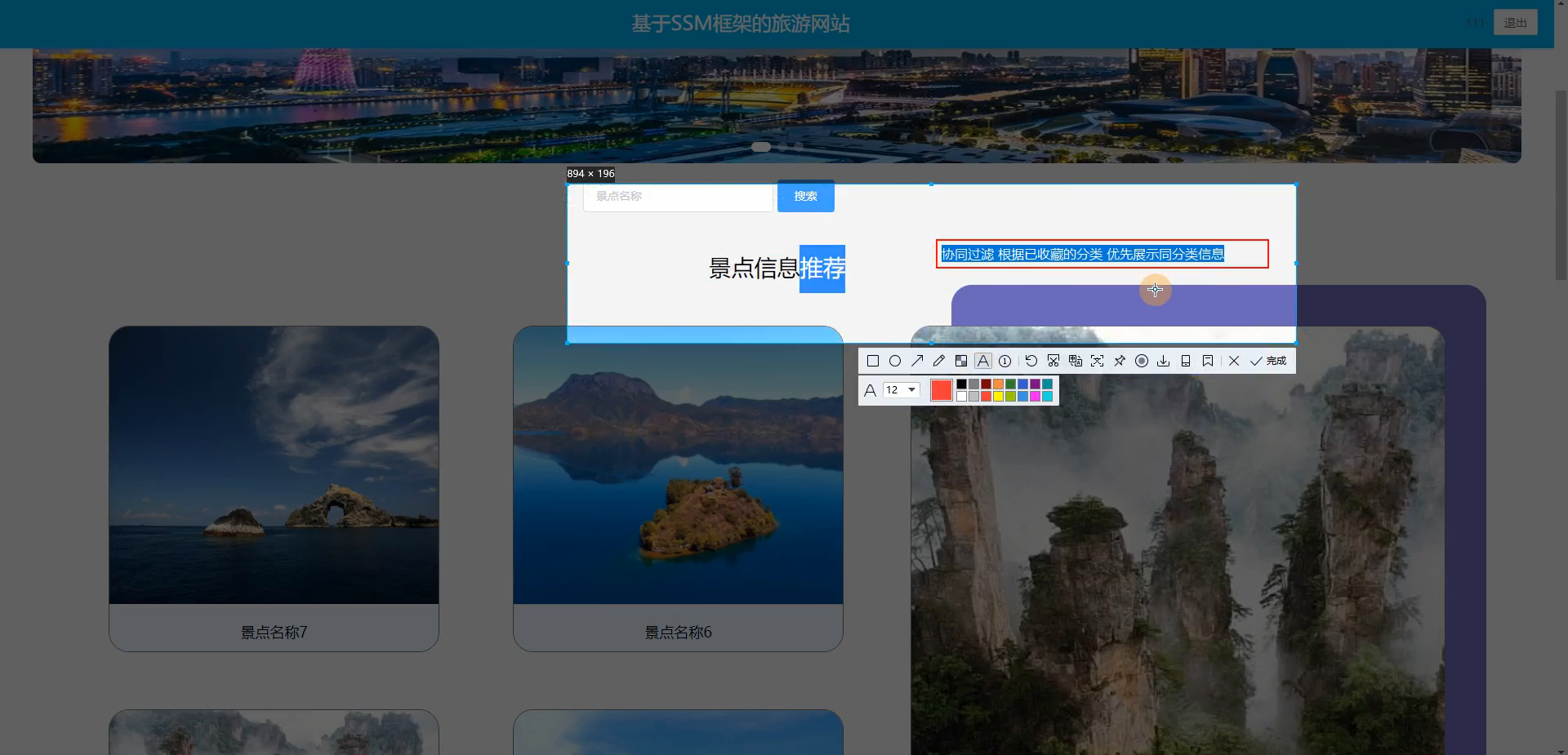
Task: Select the arrow drawing tool
Action: click(917, 361)
